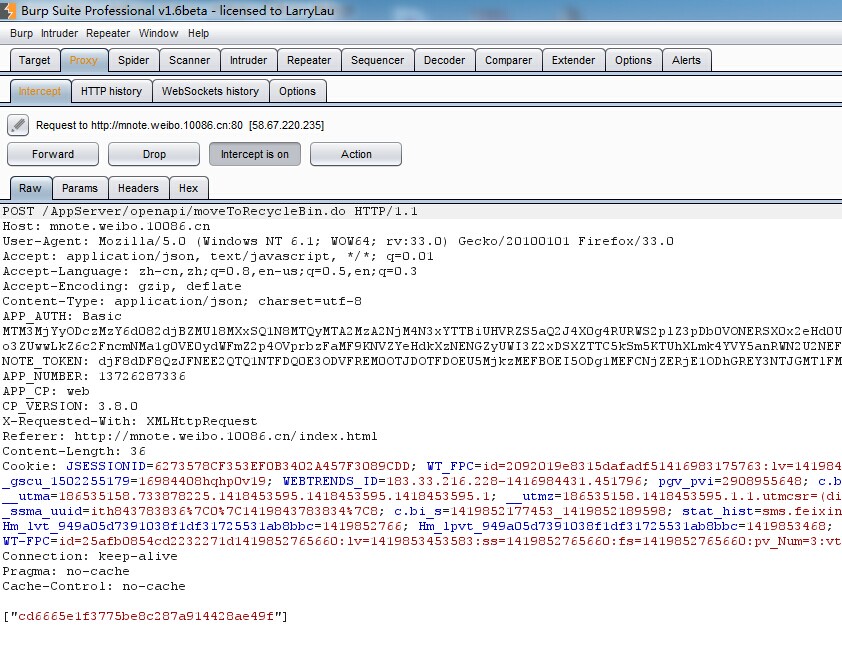Open the Scanner tab

tap(190, 60)
